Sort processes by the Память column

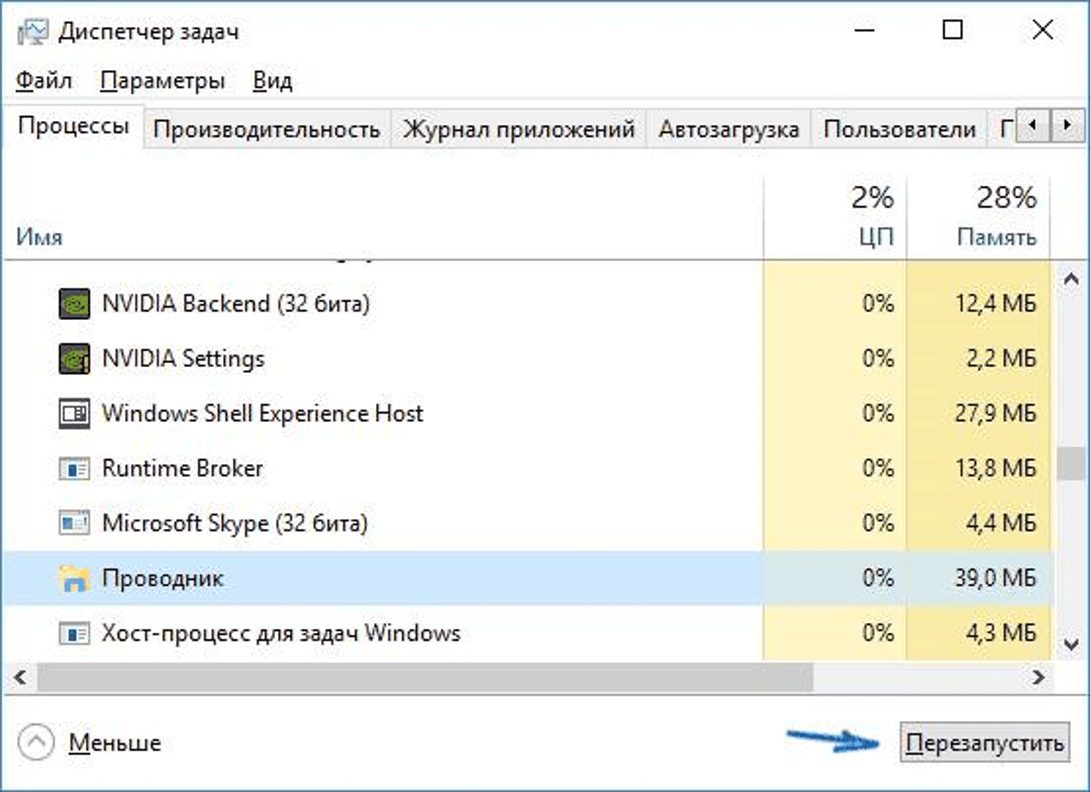click(x=996, y=237)
